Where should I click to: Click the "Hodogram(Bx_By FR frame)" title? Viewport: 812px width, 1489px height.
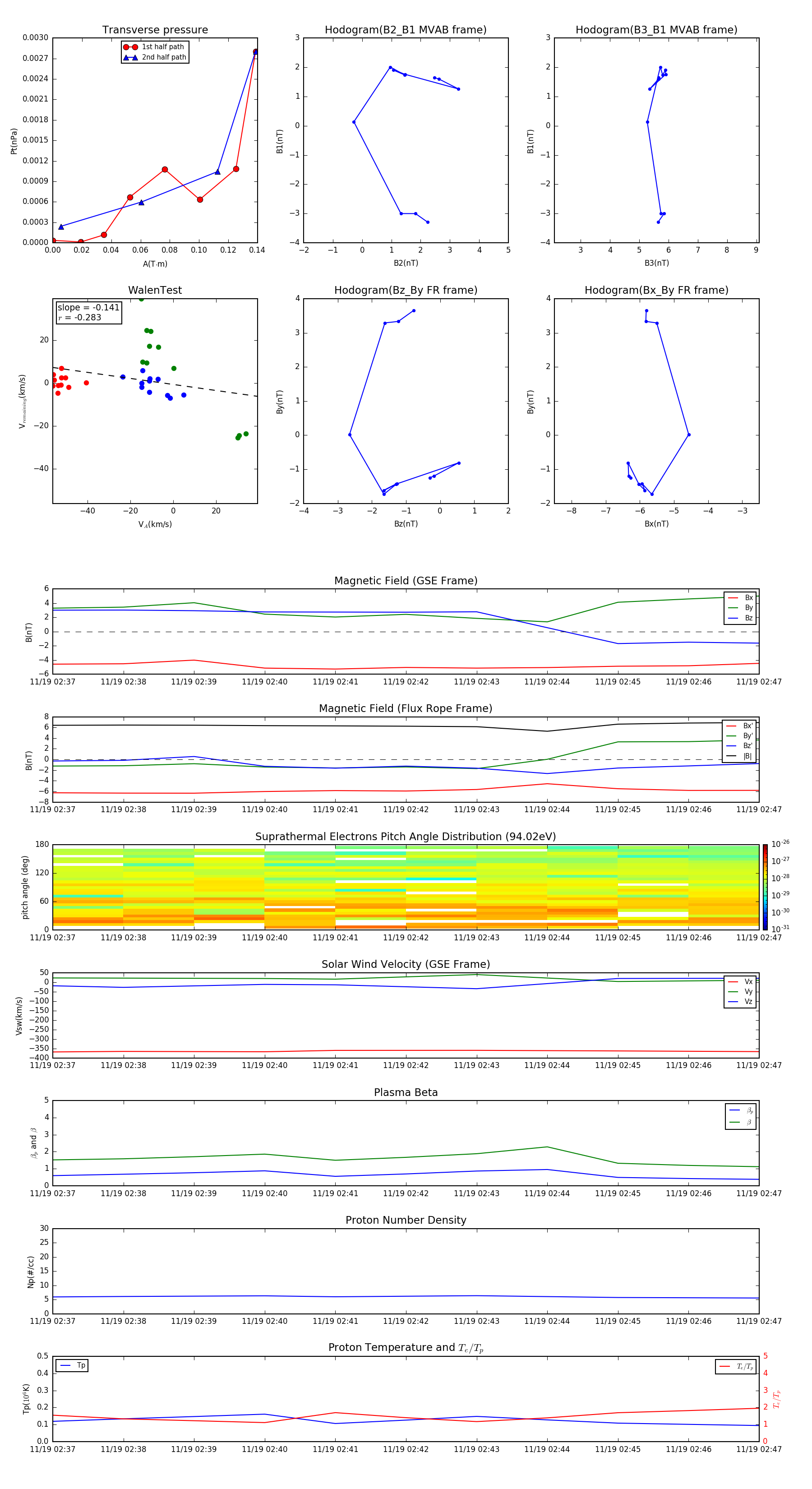click(x=656, y=290)
